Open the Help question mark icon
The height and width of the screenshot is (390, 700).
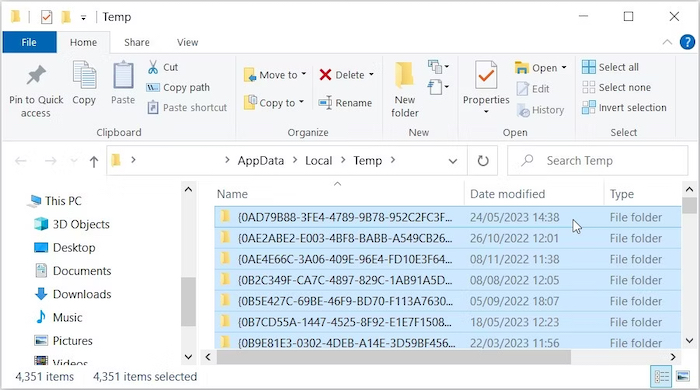pos(687,42)
